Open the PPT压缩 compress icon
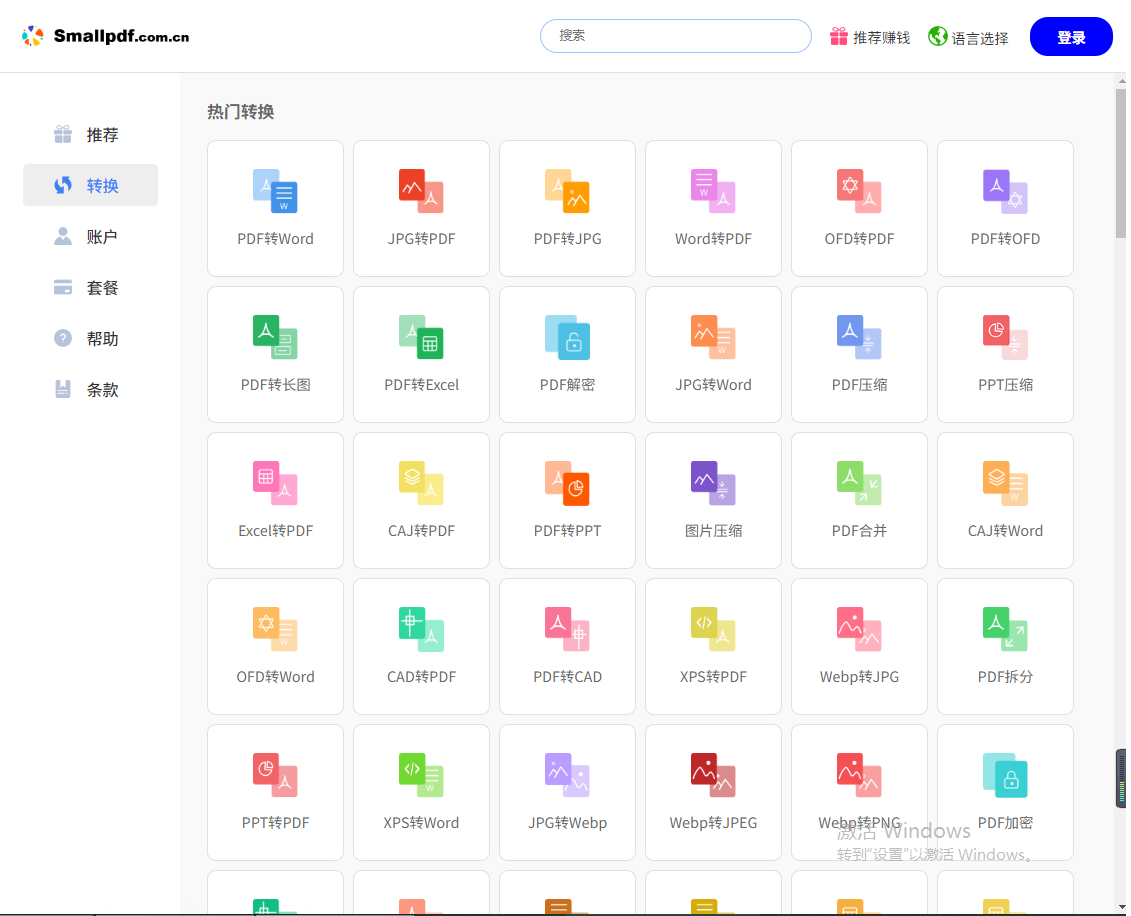 click(1005, 337)
